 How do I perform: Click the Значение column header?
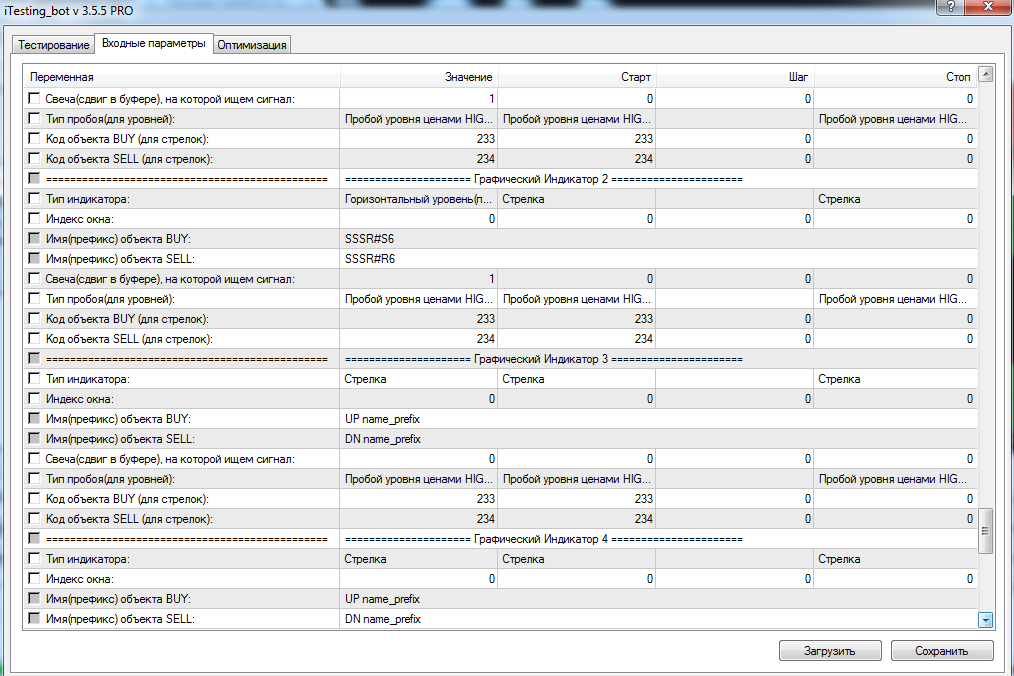[418, 77]
